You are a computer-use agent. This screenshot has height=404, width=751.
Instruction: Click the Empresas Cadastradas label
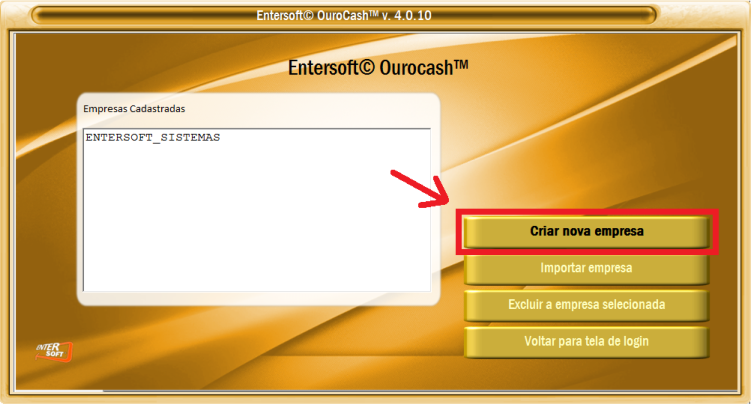click(134, 109)
